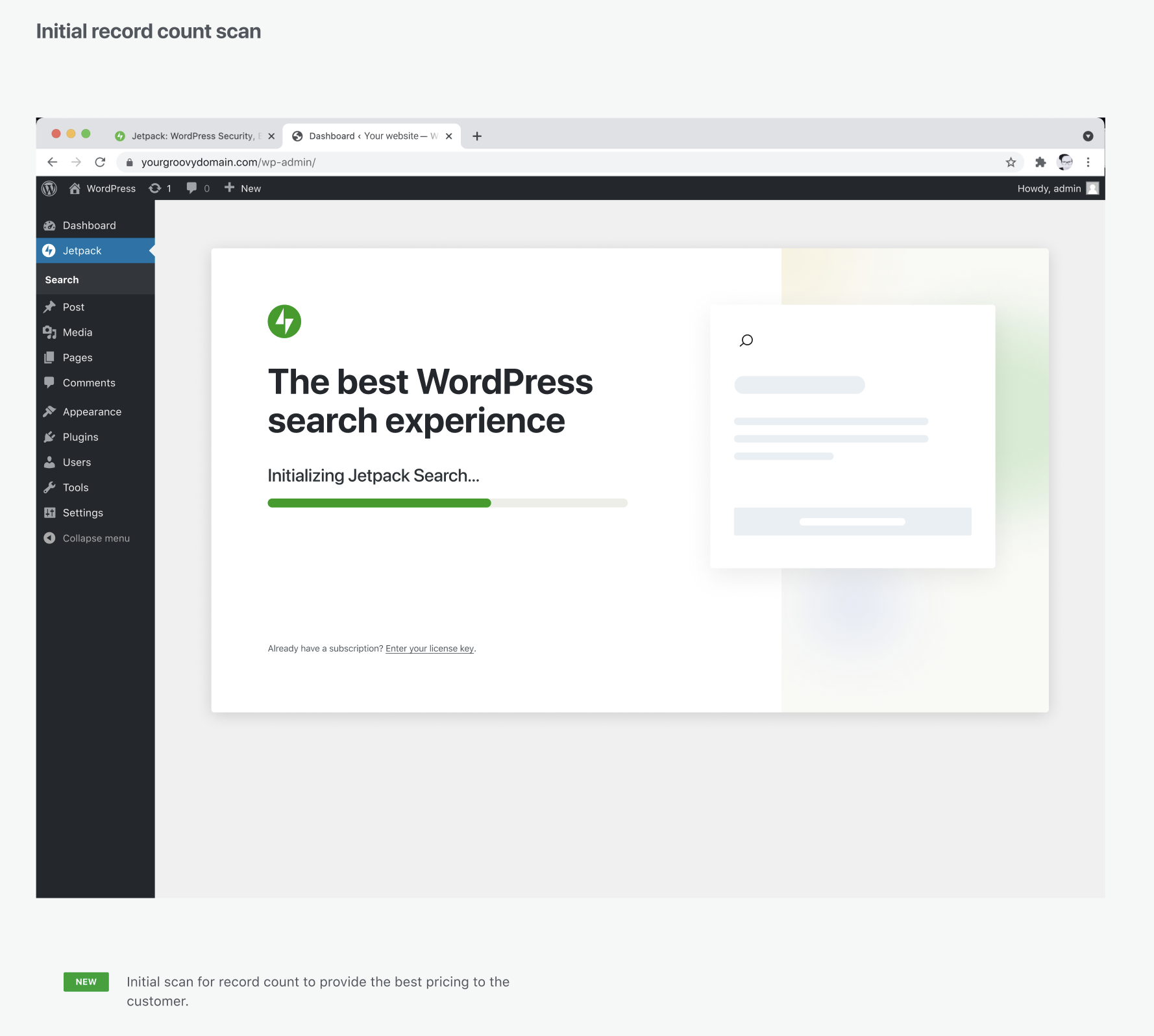Open the comments bubble in admin bar

click(x=198, y=188)
